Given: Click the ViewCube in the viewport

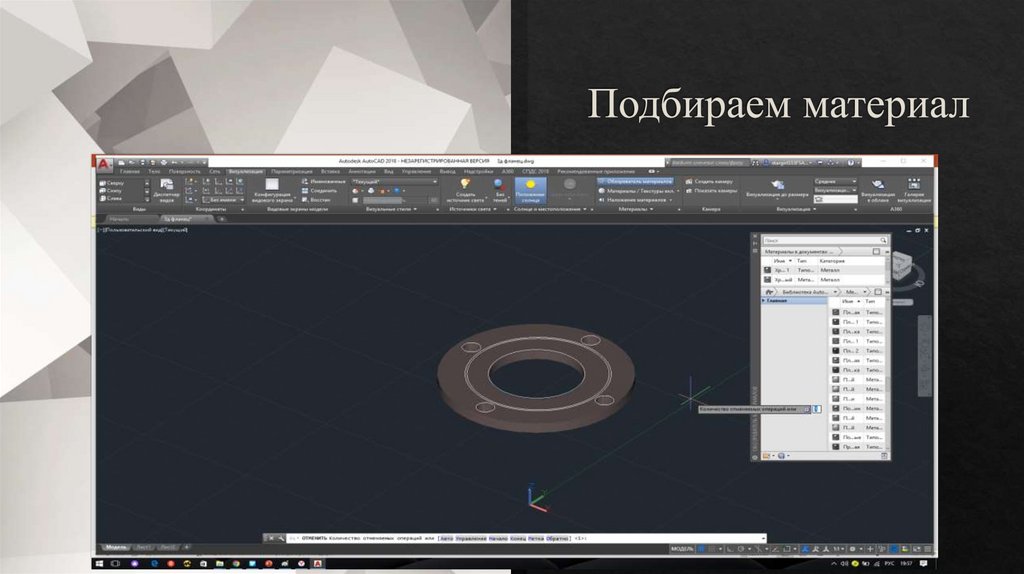Looking at the screenshot, I should [x=905, y=268].
